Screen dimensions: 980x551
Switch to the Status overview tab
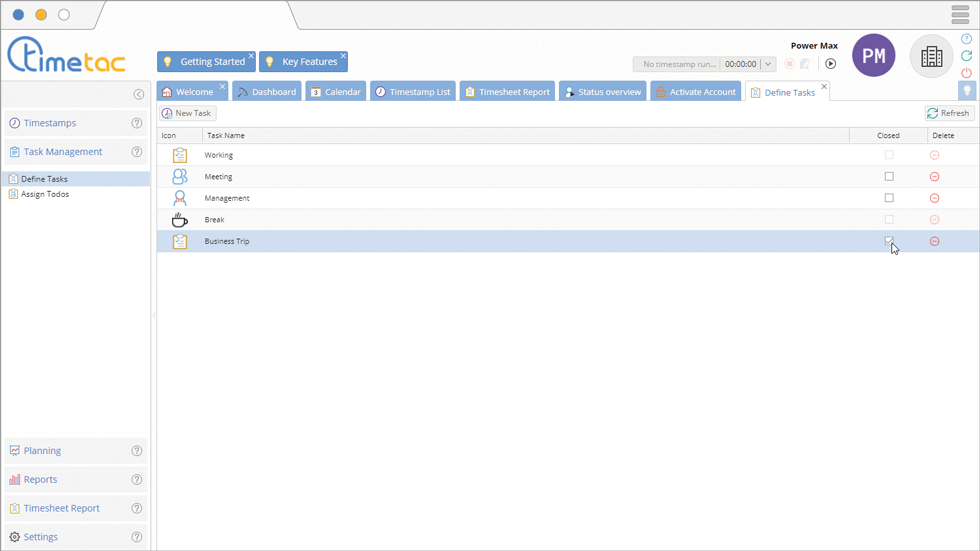(x=602, y=92)
